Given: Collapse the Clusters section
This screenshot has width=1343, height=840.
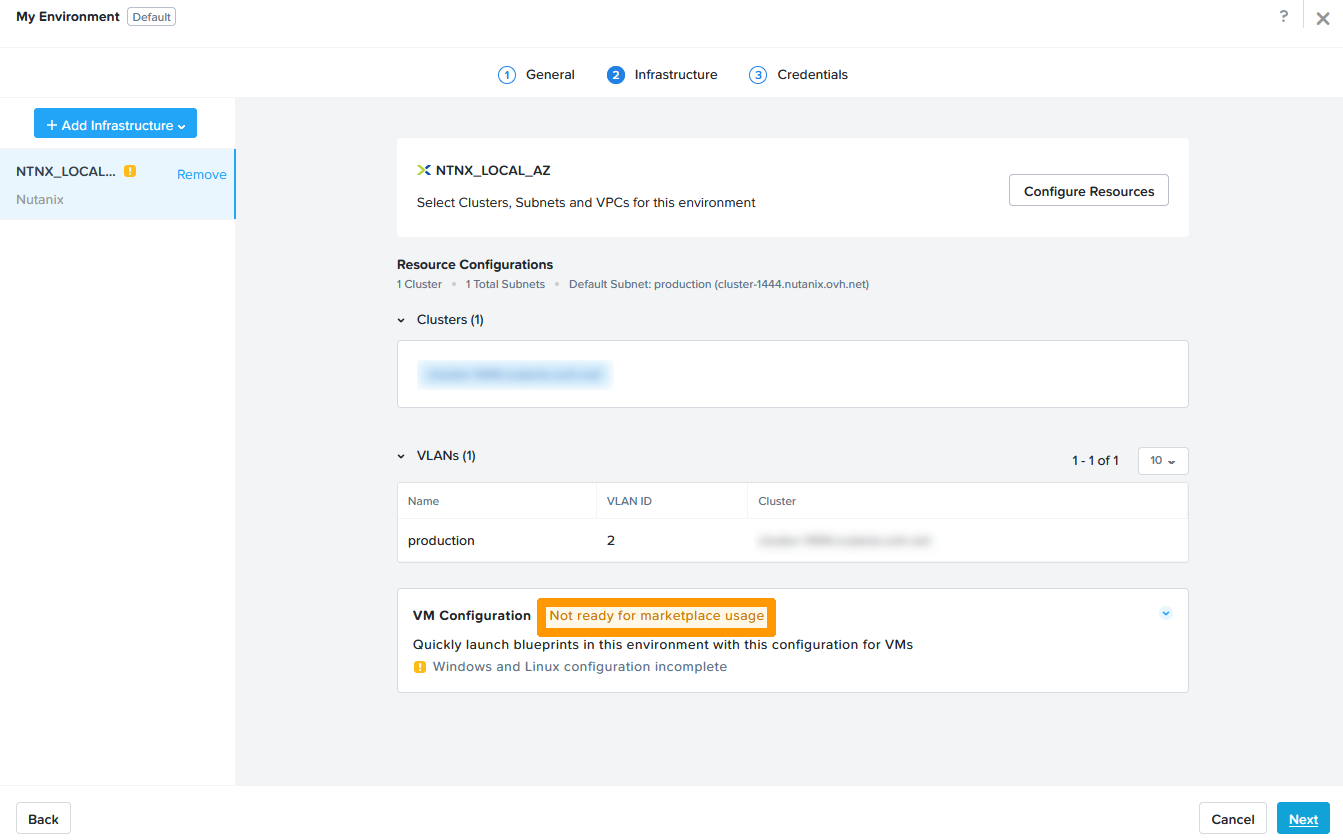Looking at the screenshot, I should click(401, 319).
